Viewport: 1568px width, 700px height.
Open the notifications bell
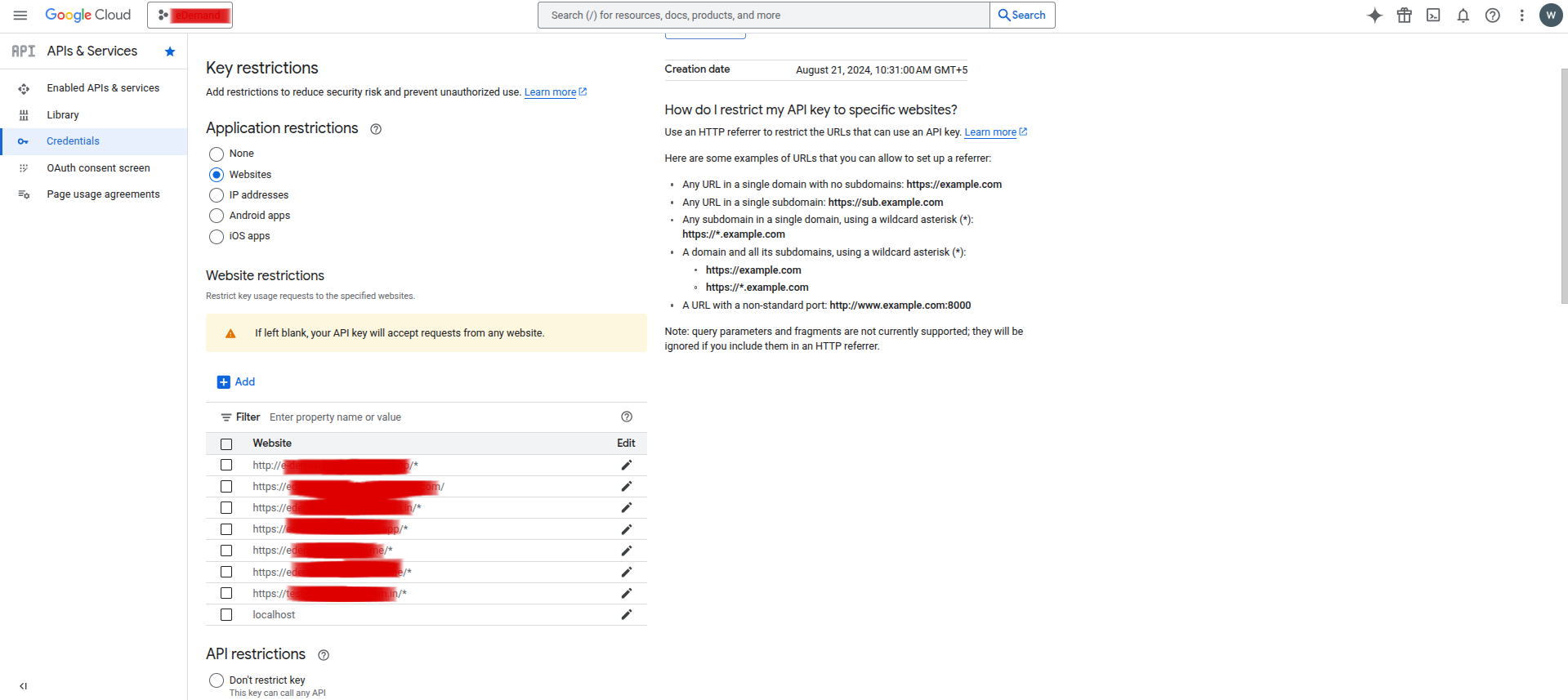click(x=1463, y=16)
